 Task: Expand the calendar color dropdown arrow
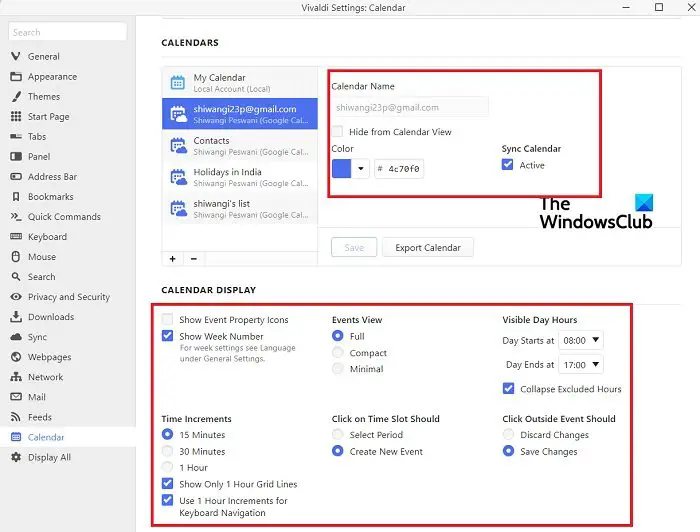click(x=361, y=169)
